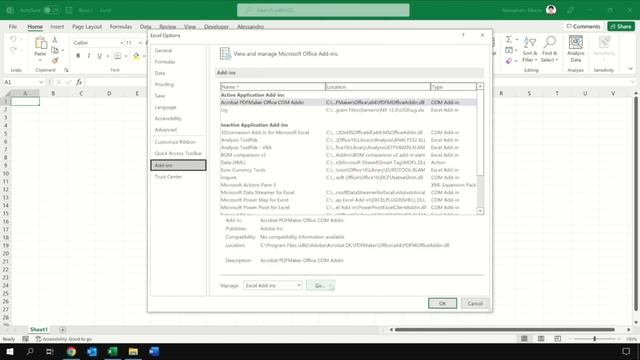
Task: Sort add-ins by Name column header
Action: point(273,87)
